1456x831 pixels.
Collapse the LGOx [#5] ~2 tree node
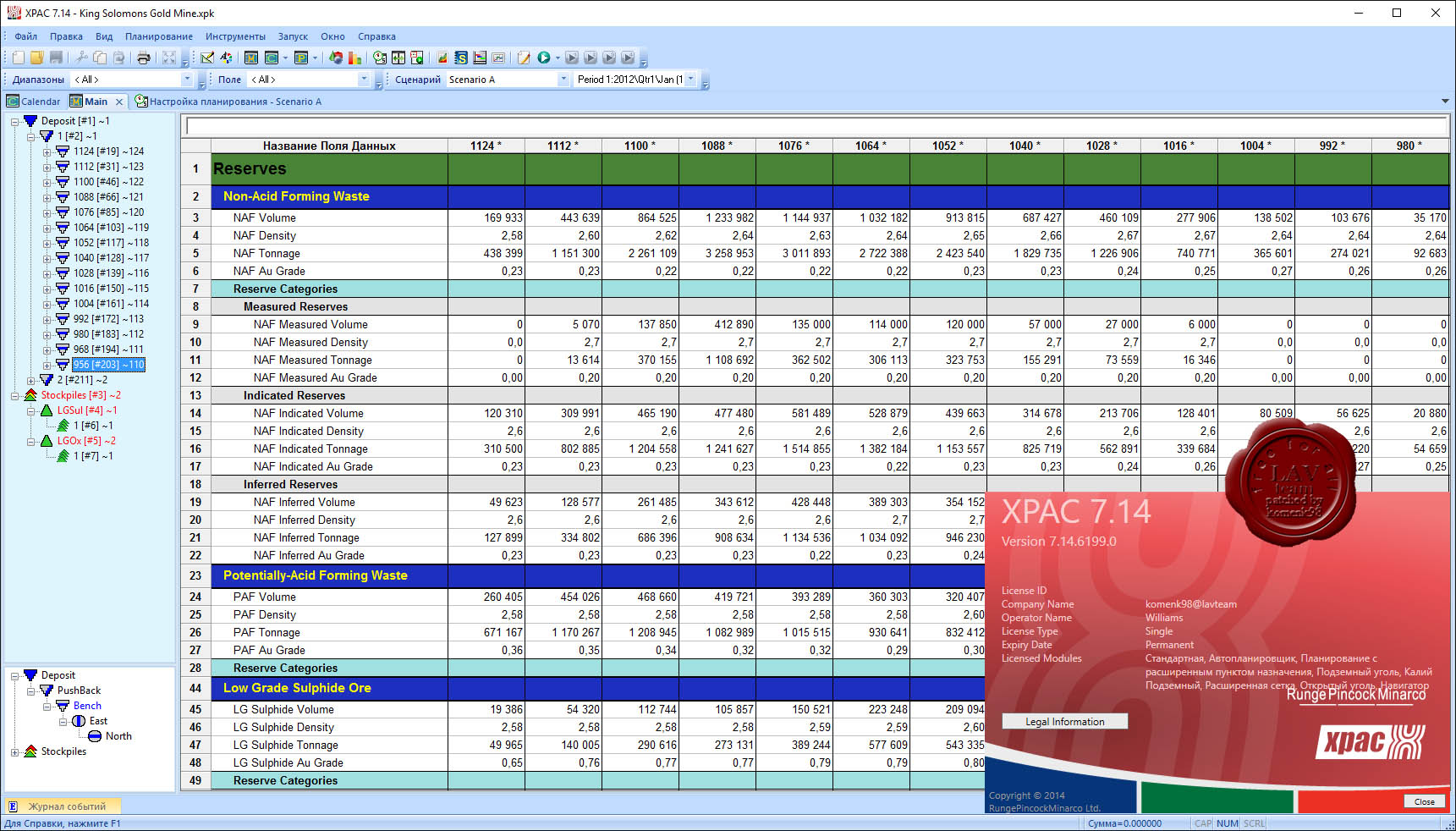(x=31, y=441)
